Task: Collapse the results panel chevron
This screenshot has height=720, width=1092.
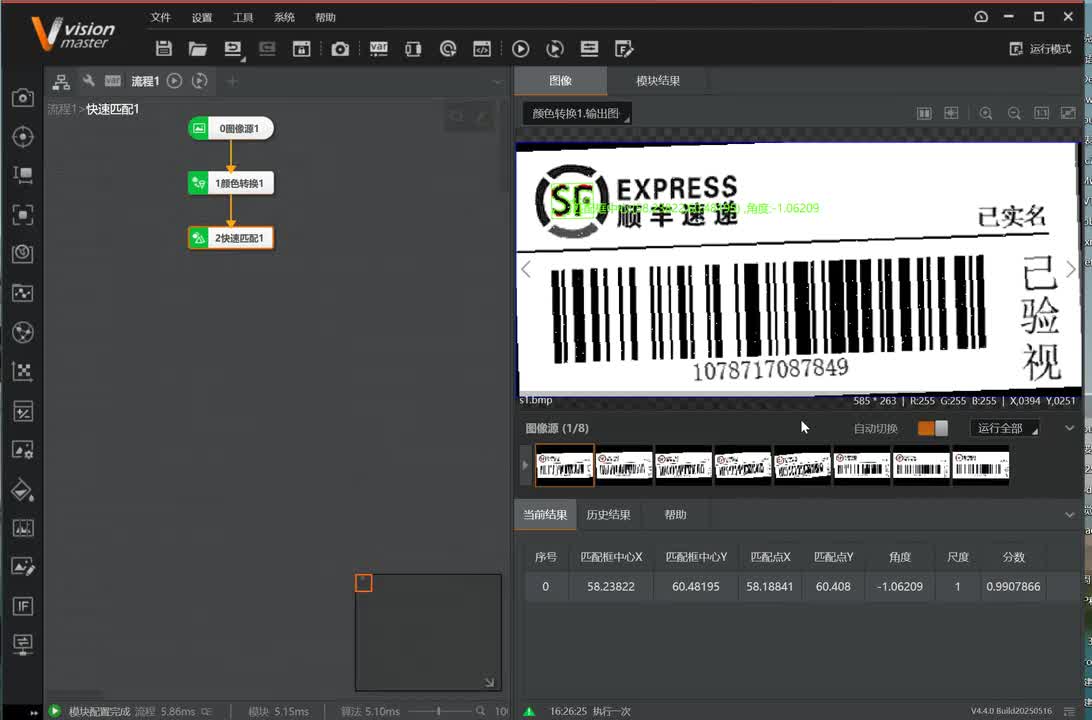Action: [1070, 515]
